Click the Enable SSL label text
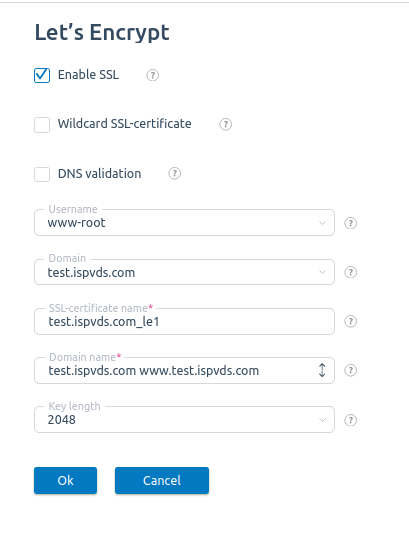The width and height of the screenshot is (409, 533). click(88, 75)
